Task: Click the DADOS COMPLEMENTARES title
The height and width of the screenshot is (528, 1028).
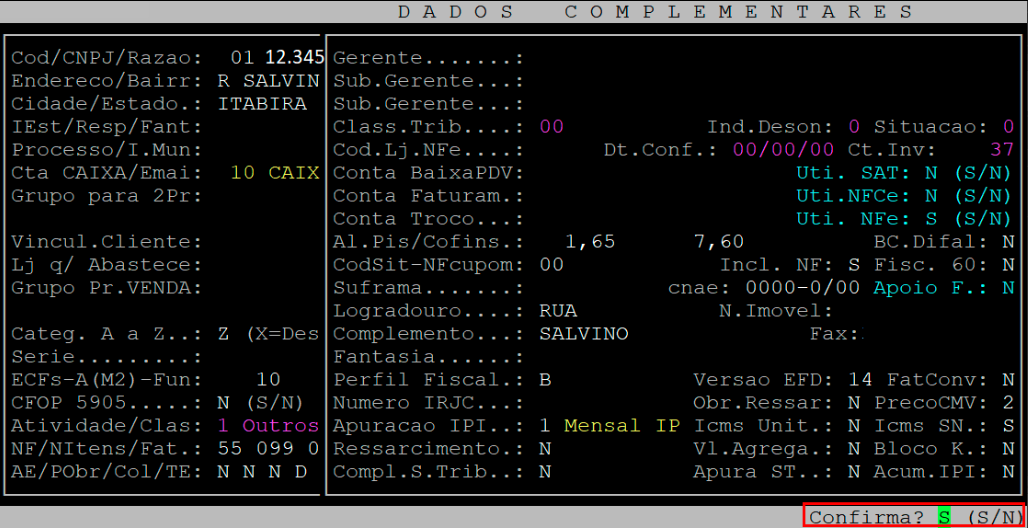Action: (655, 12)
